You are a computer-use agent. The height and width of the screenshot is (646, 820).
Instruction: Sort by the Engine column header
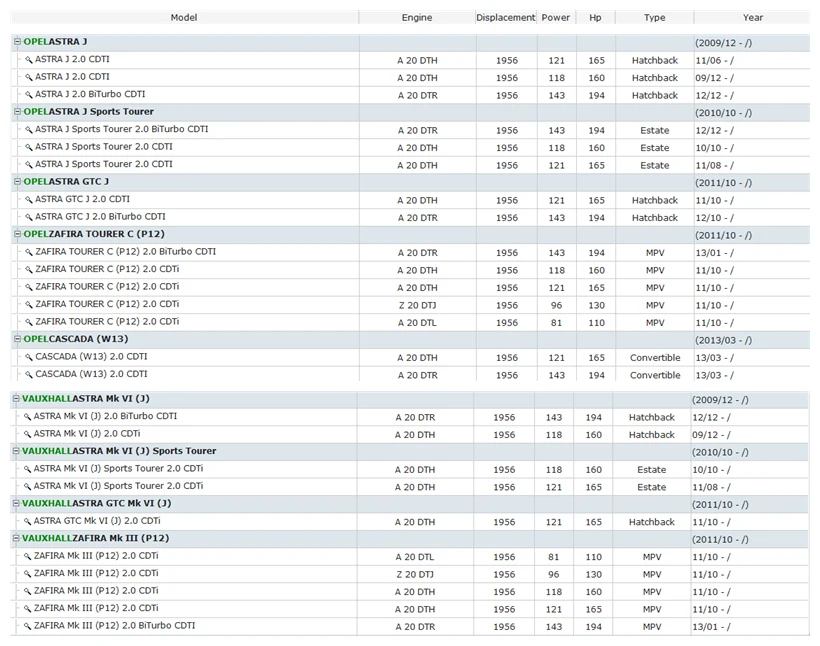(417, 17)
